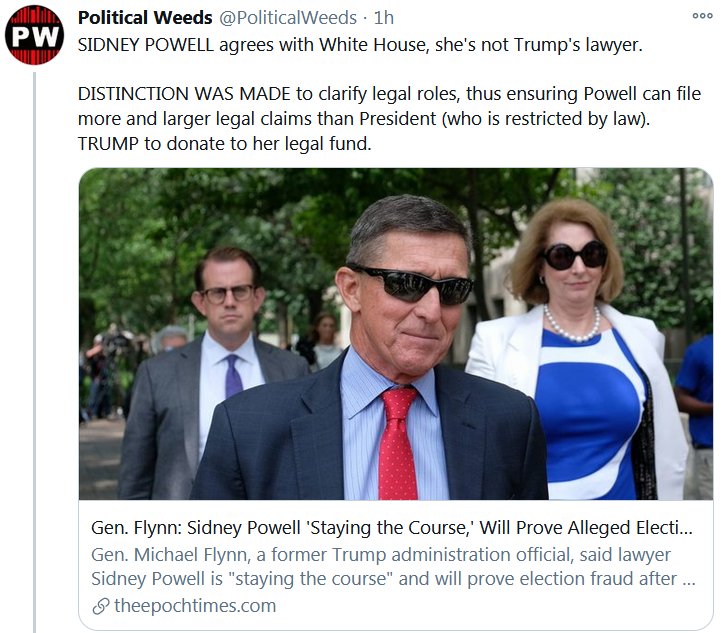Click the man in sunglasses in the photo

click(x=410, y=300)
